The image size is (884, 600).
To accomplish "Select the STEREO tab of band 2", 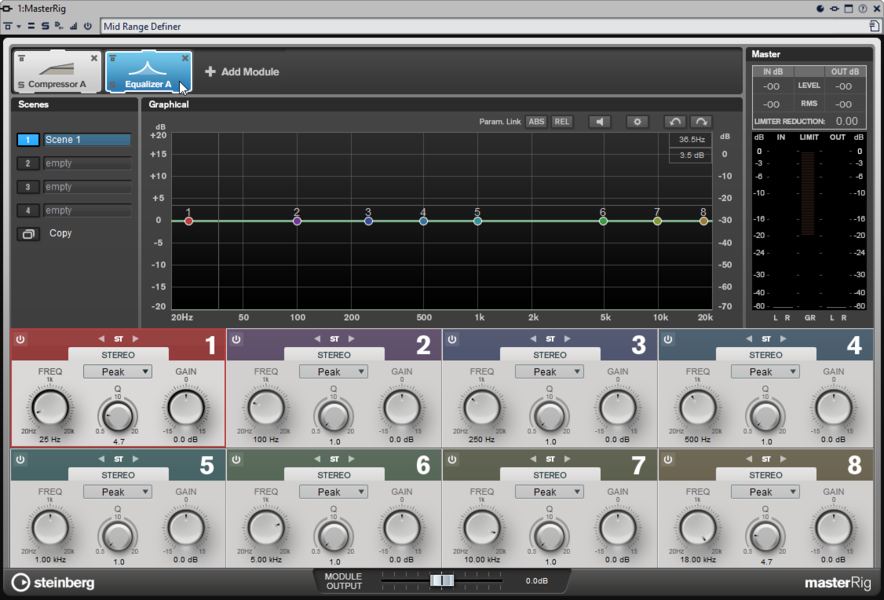I will (x=334, y=355).
